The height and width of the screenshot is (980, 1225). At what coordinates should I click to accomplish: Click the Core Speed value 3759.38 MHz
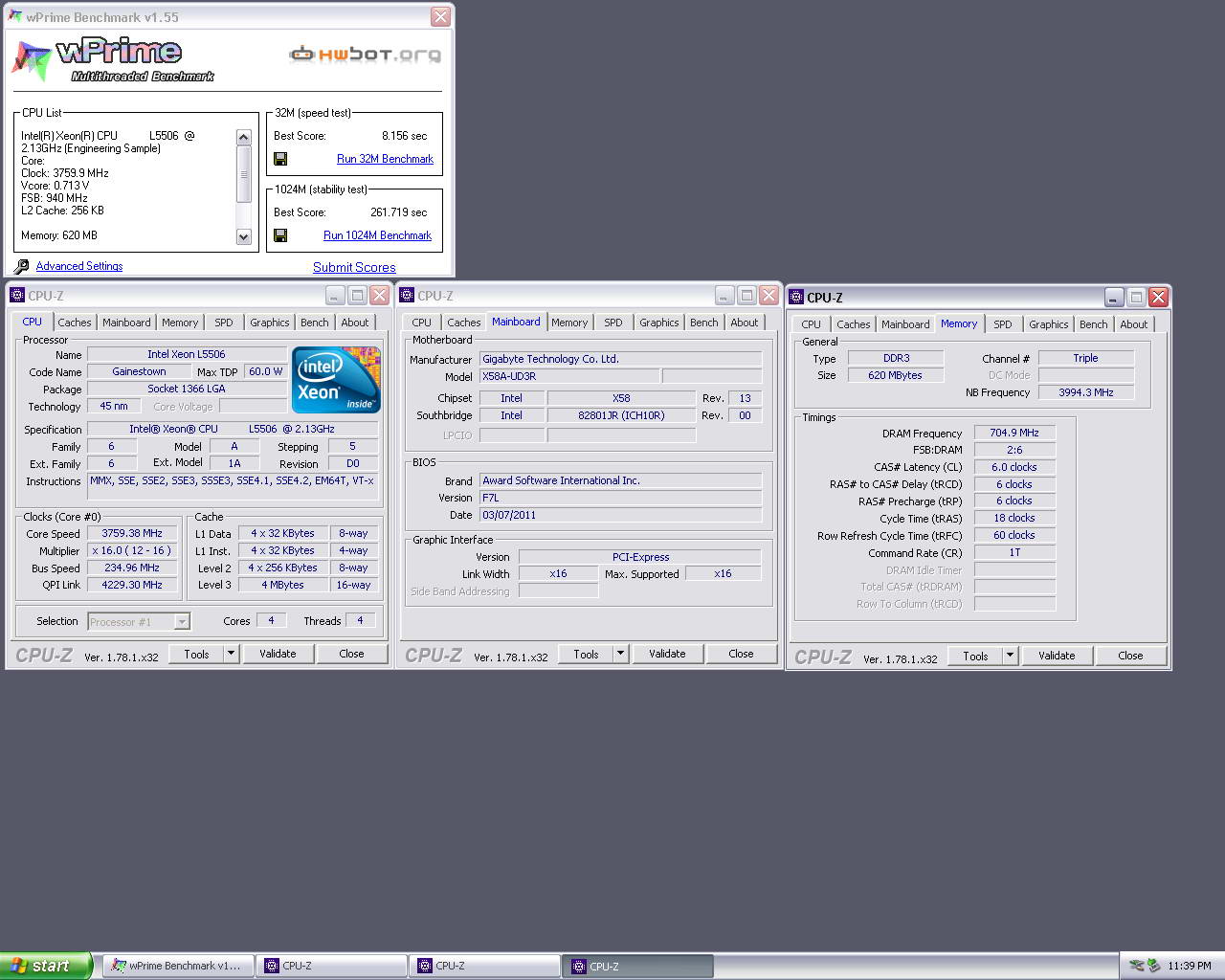132,533
